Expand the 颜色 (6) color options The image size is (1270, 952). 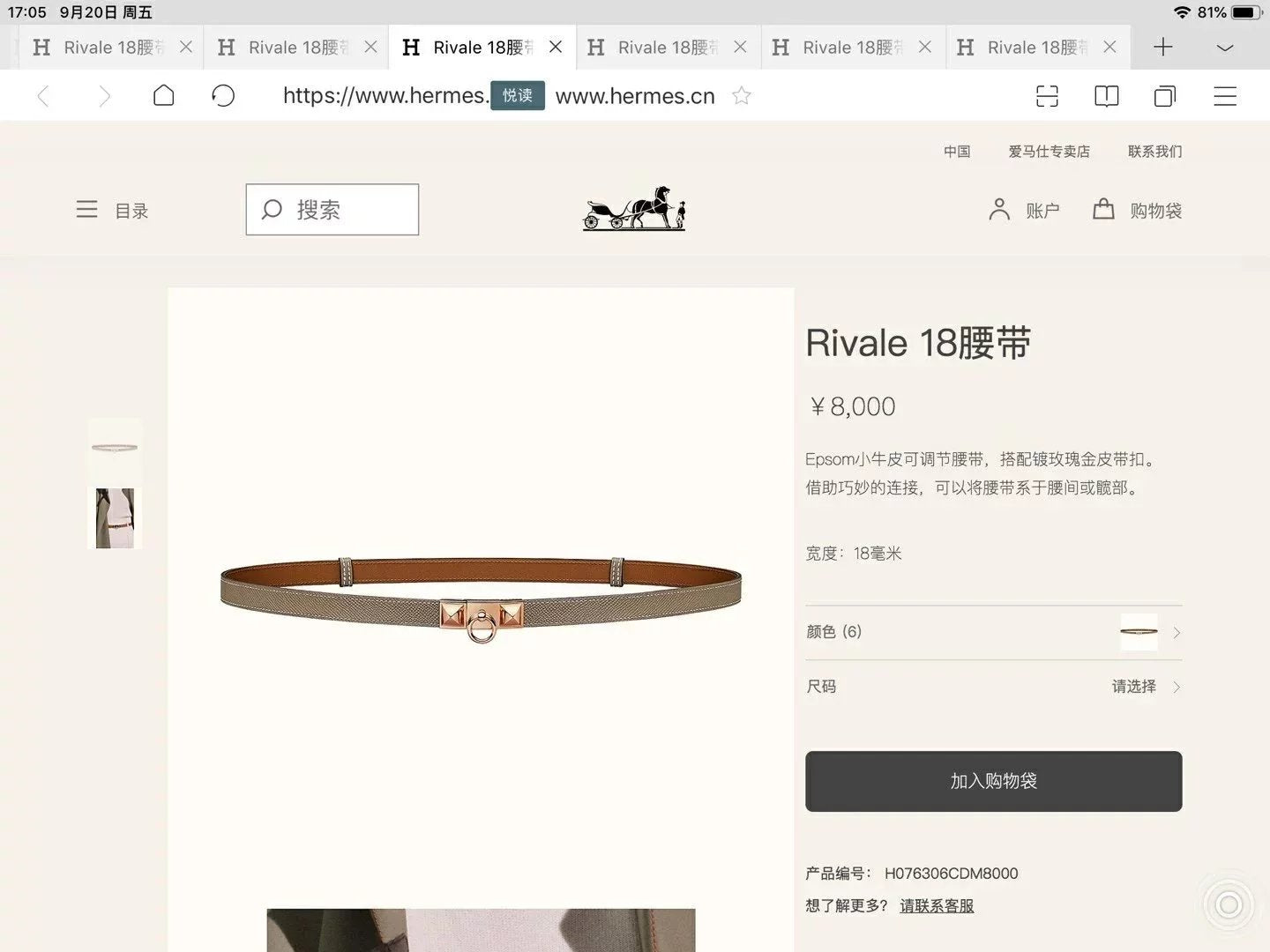coord(993,632)
